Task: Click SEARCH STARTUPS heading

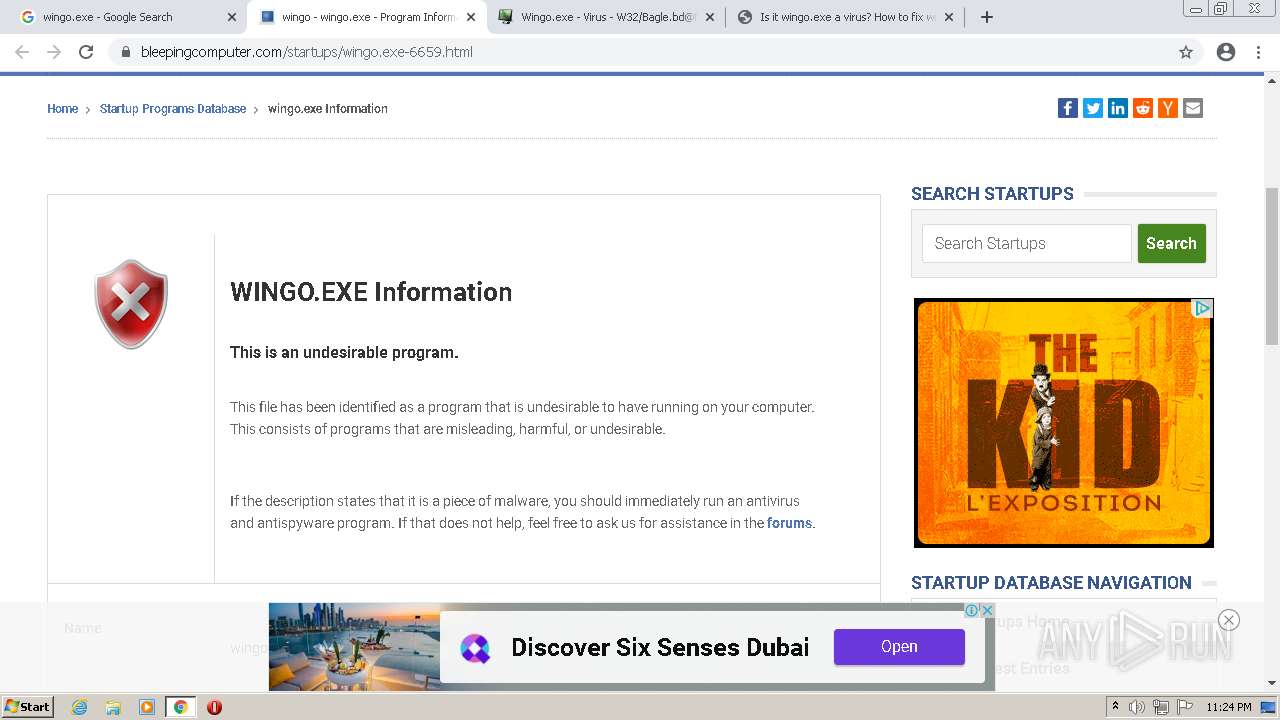Action: [992, 194]
